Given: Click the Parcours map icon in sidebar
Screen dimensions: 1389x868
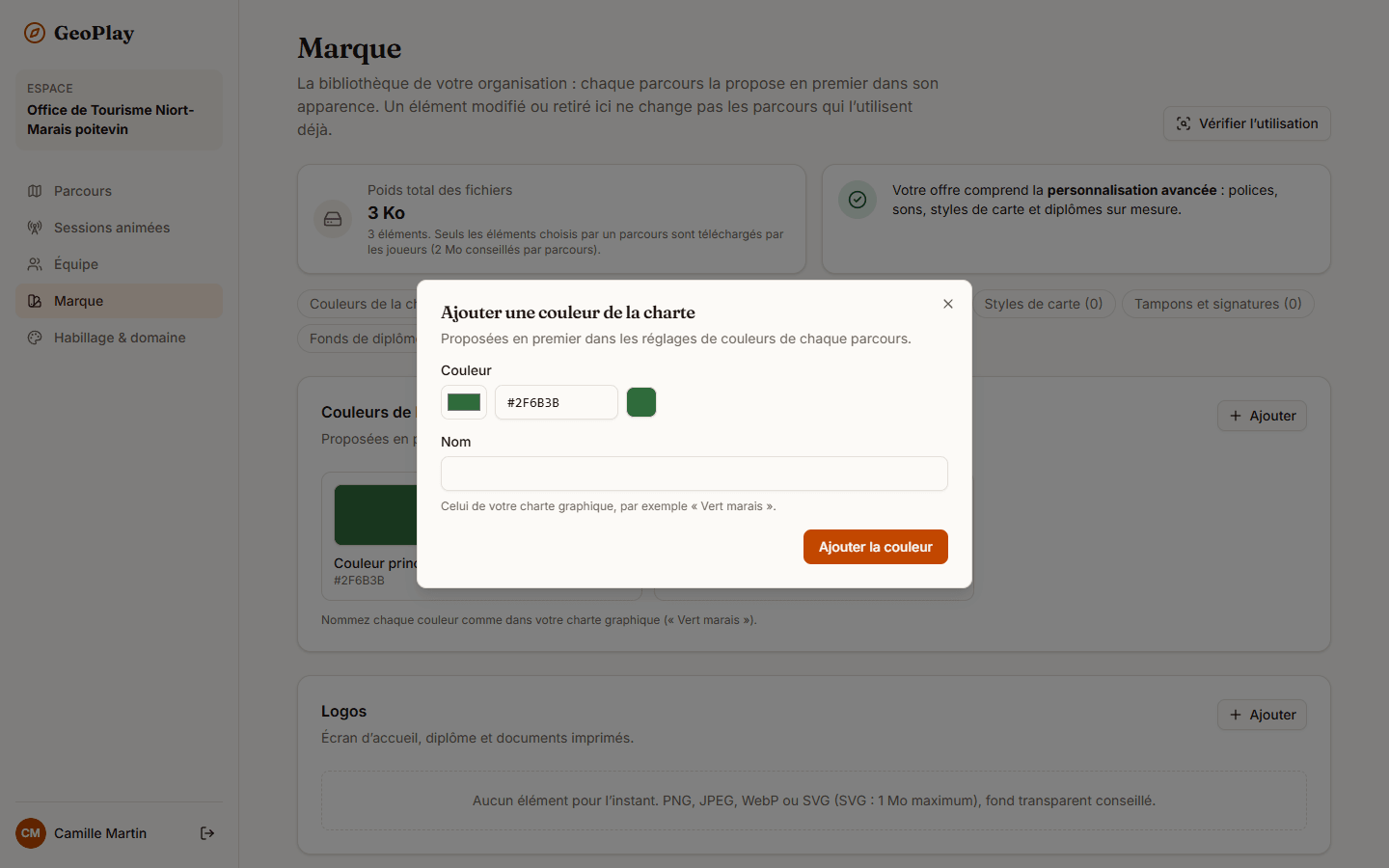Looking at the screenshot, I should pos(35,191).
